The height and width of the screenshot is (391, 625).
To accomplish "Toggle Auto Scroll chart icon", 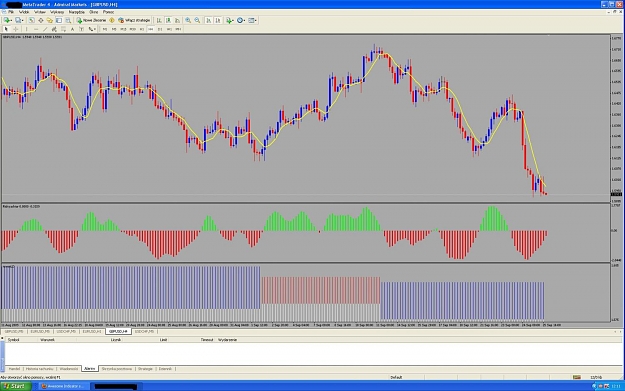I will 208,20.
